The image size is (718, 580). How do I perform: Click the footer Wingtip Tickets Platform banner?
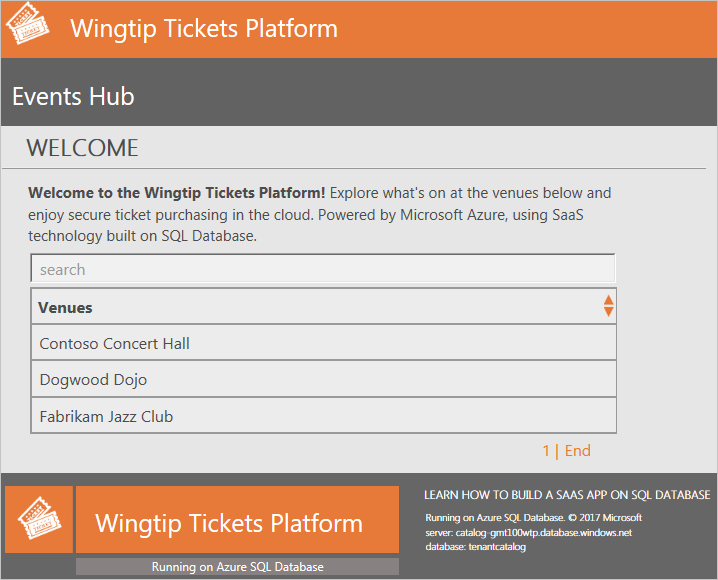coord(237,520)
